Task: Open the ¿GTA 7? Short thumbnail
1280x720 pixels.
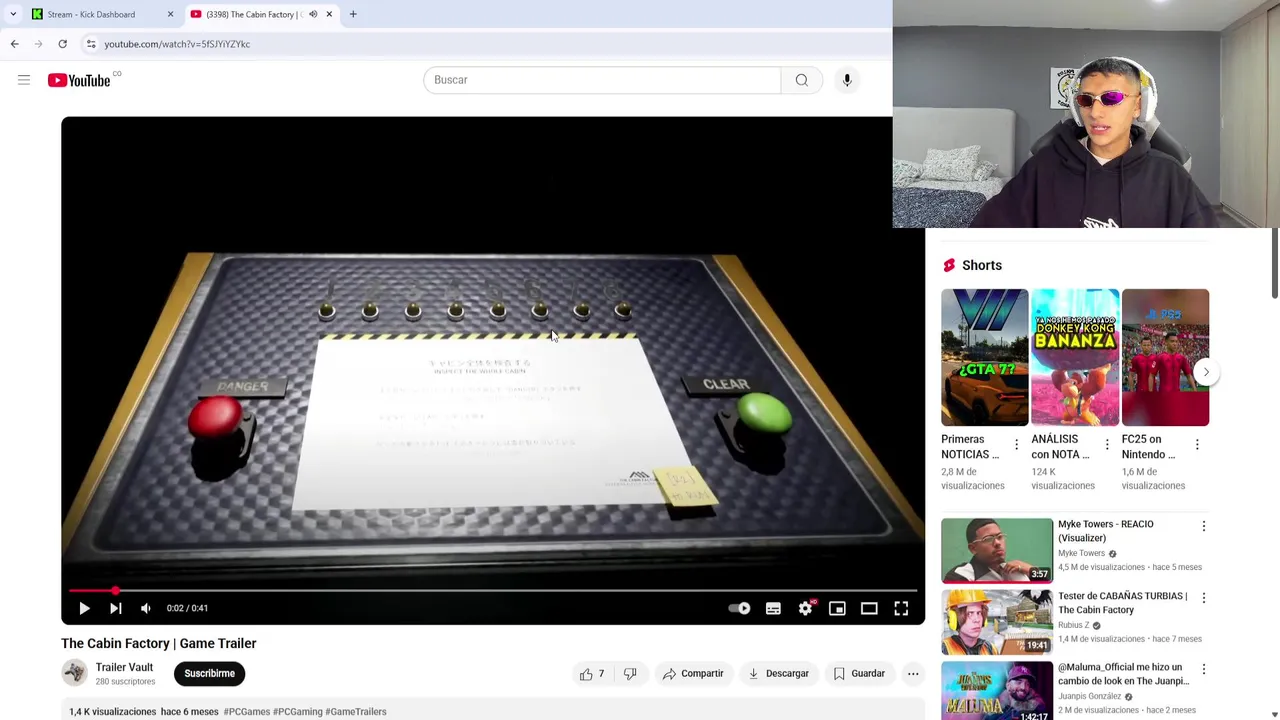Action: [x=985, y=357]
